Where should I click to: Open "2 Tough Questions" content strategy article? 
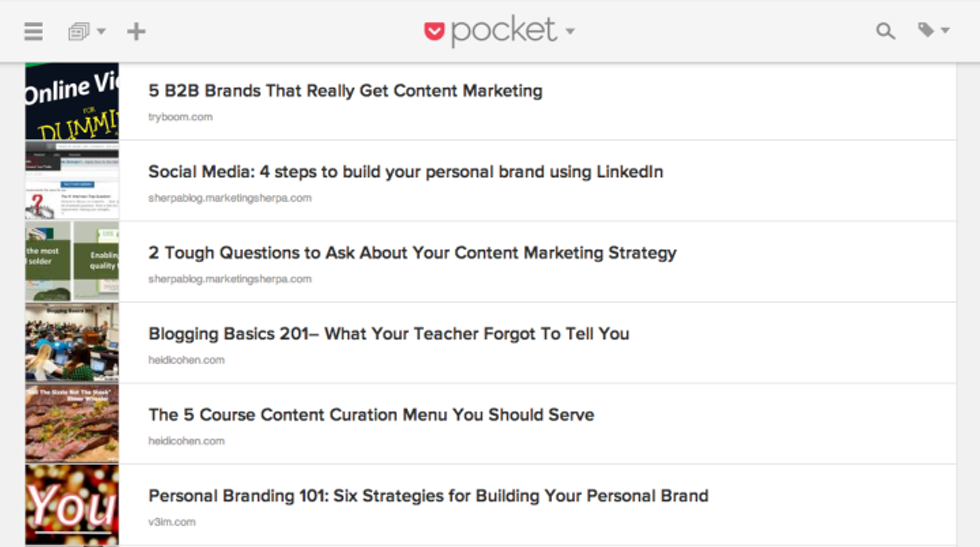(412, 253)
